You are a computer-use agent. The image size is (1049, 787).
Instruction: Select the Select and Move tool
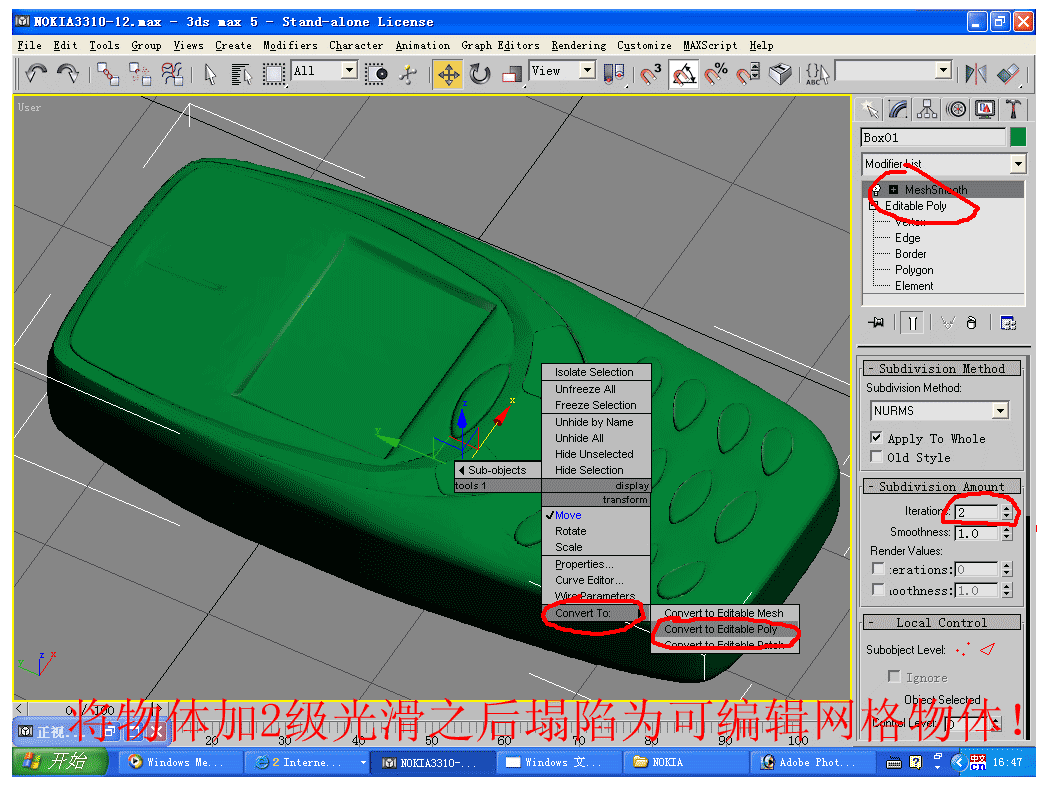click(447, 74)
